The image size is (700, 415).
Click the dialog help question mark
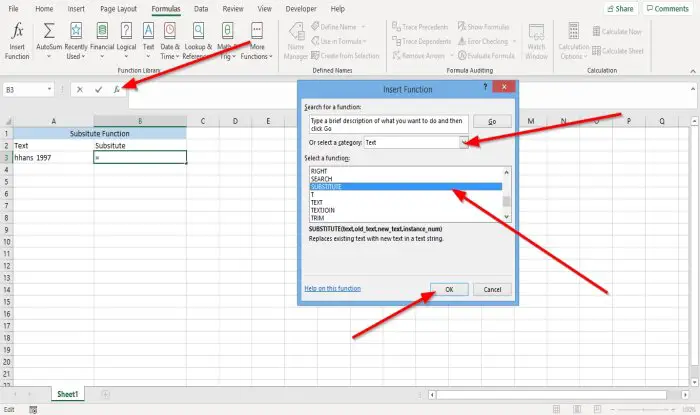pyautogui.click(x=485, y=87)
